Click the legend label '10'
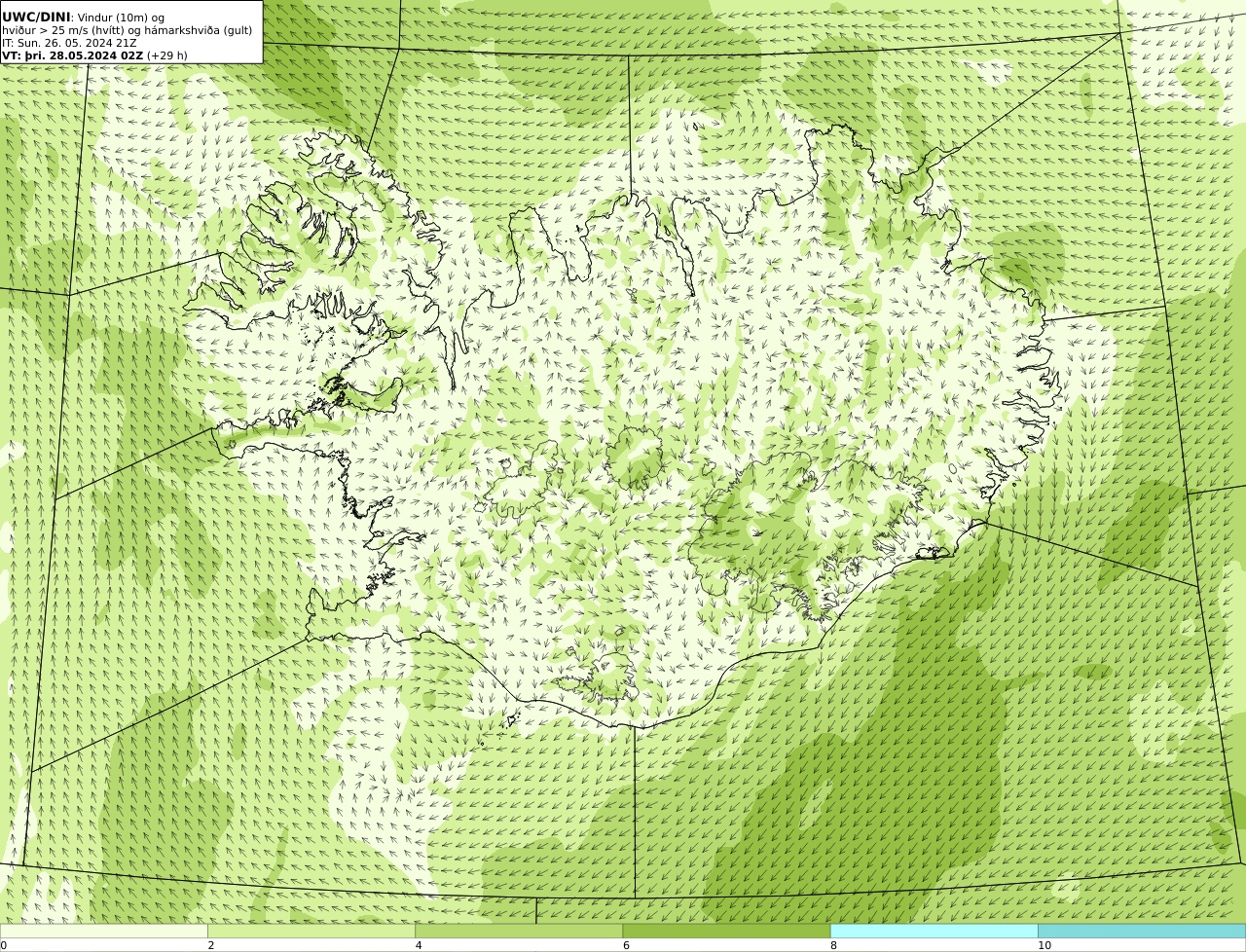The width and height of the screenshot is (1246, 952). (1044, 945)
